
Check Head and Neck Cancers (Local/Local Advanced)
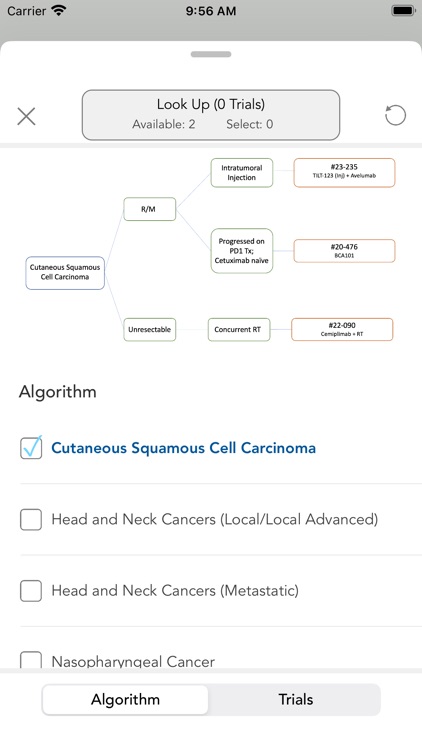[x=31, y=519]
